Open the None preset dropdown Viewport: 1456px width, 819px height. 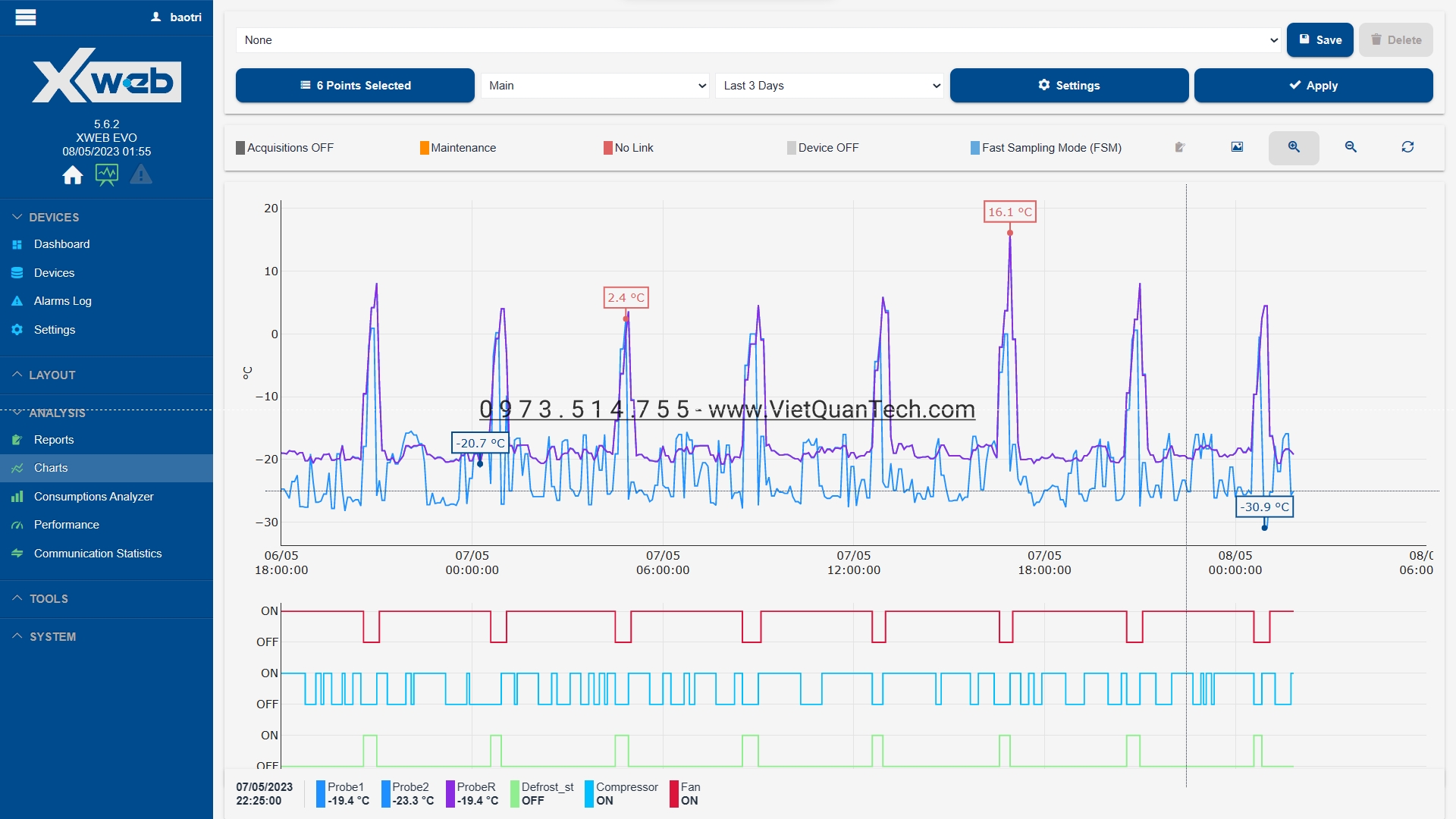coord(758,40)
